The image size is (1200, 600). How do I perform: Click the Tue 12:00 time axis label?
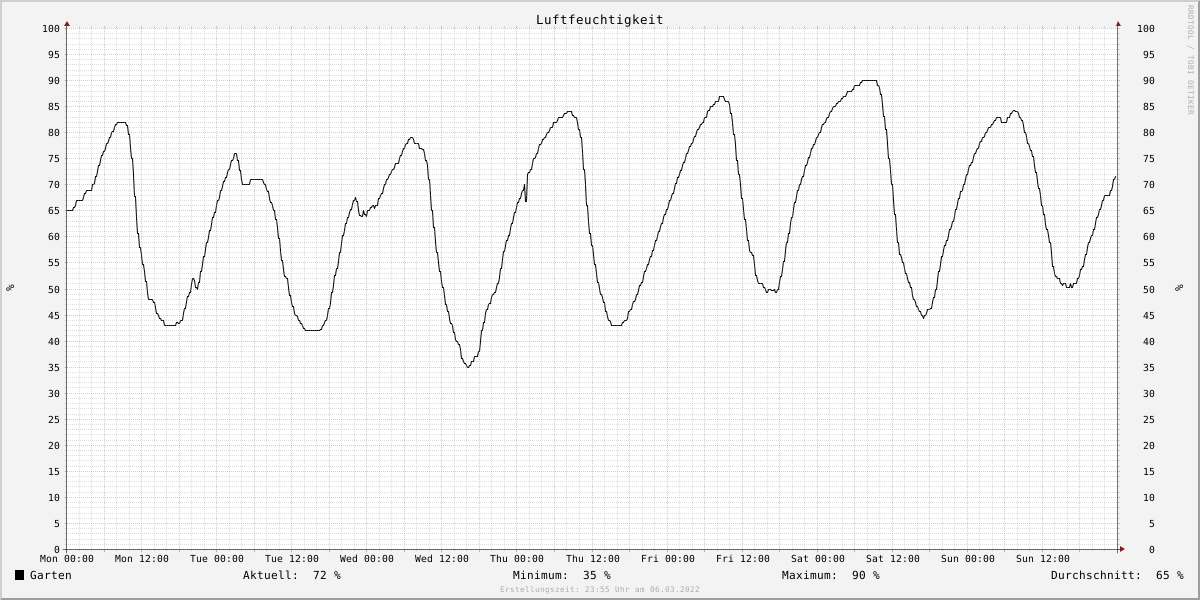pyautogui.click(x=292, y=559)
